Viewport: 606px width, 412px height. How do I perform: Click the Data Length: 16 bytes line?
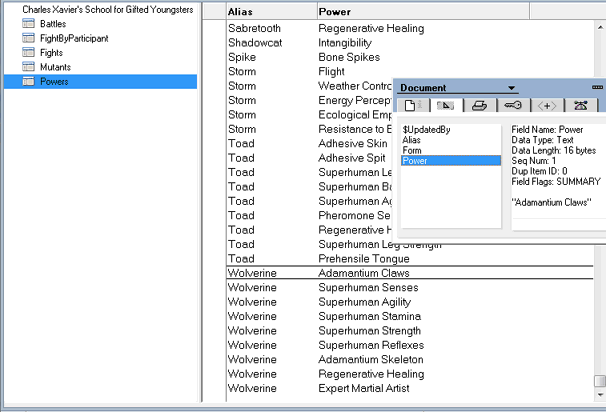coord(553,150)
